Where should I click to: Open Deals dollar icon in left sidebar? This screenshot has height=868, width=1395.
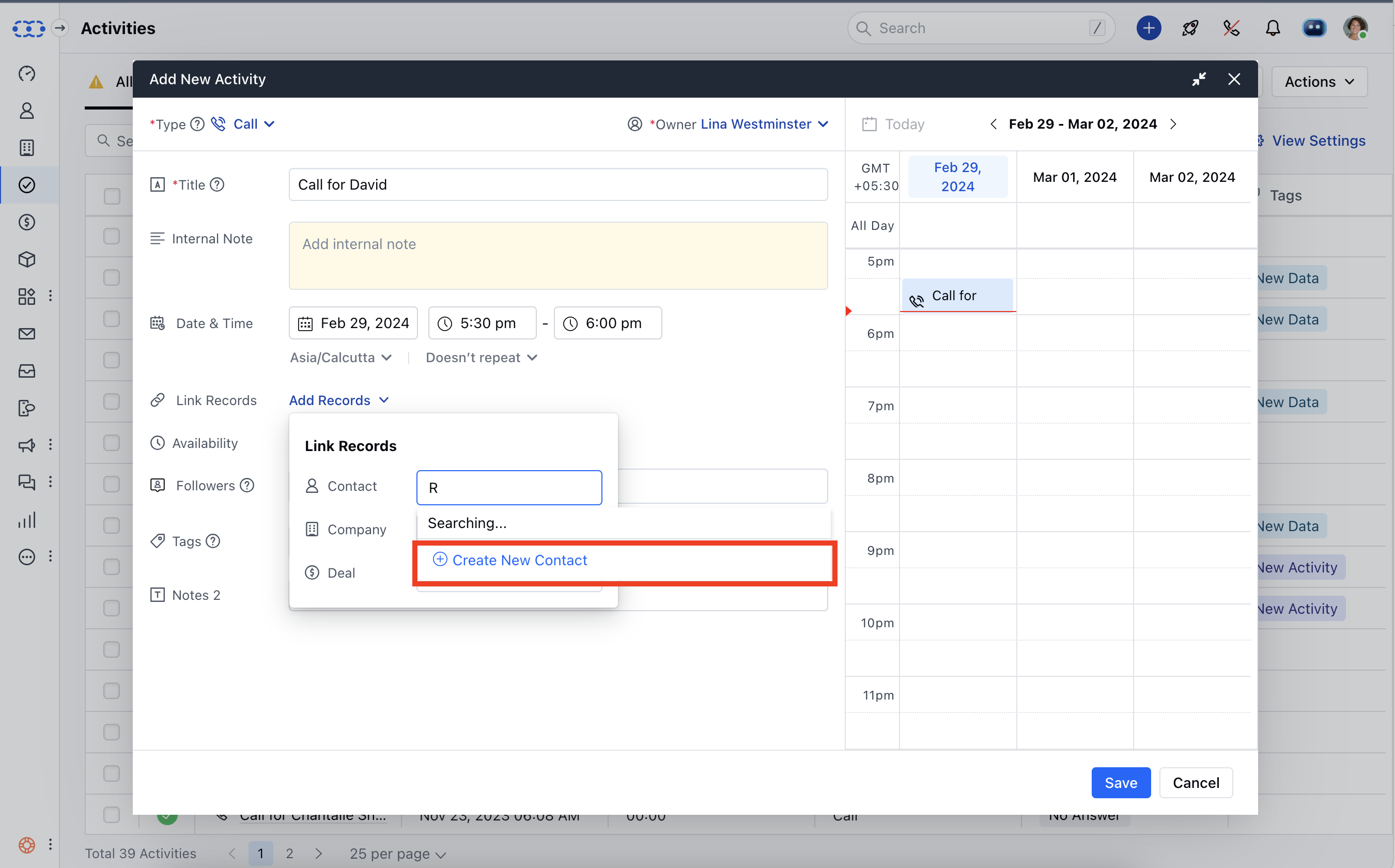tap(27, 222)
